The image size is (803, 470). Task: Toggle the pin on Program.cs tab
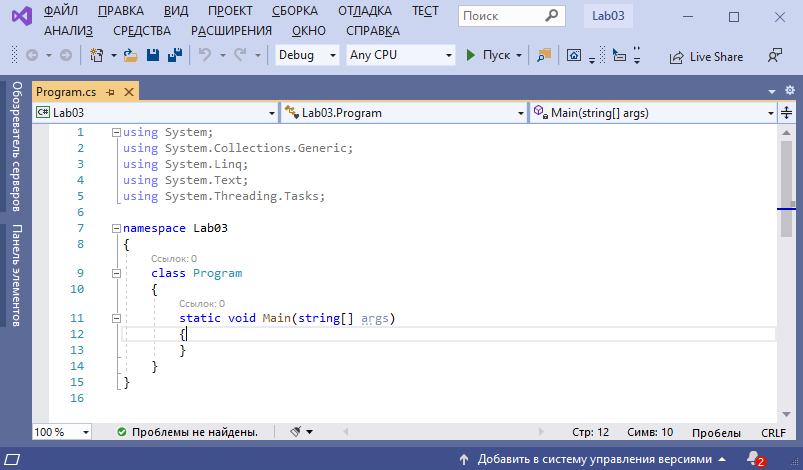point(110,92)
